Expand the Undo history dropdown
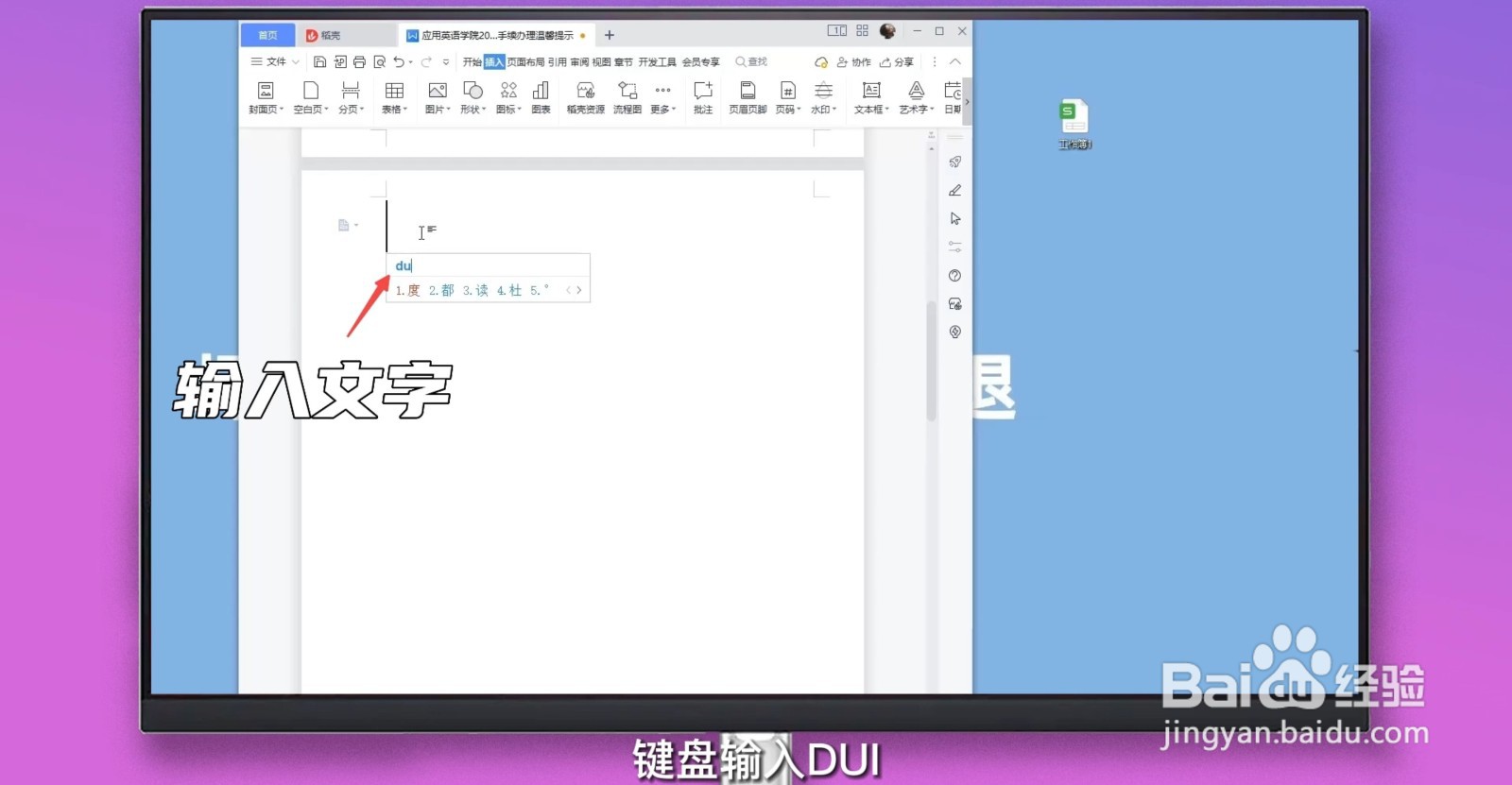Viewport: 1512px width, 785px height. (411, 62)
